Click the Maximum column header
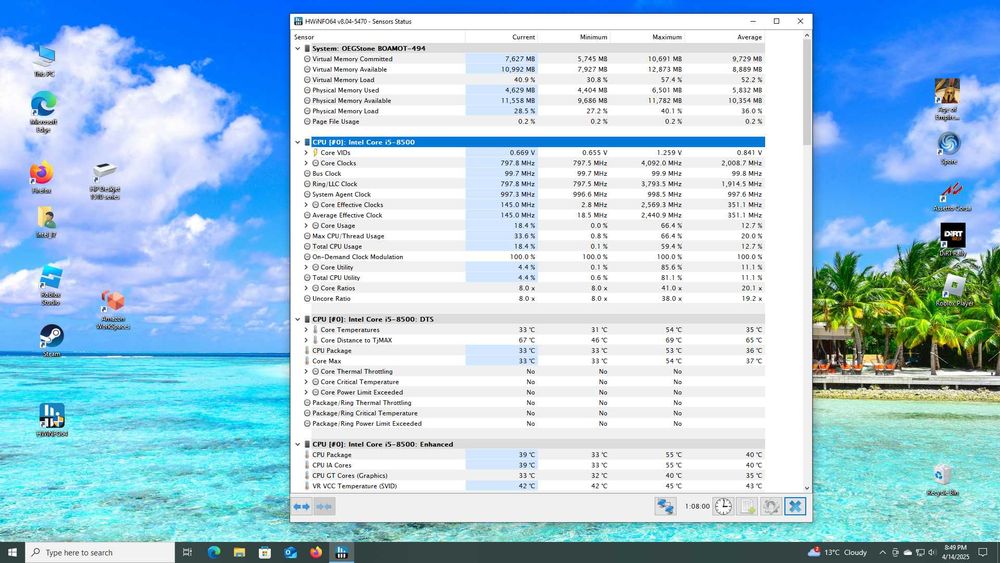Image resolution: width=1000 pixels, height=563 pixels. click(x=647, y=37)
